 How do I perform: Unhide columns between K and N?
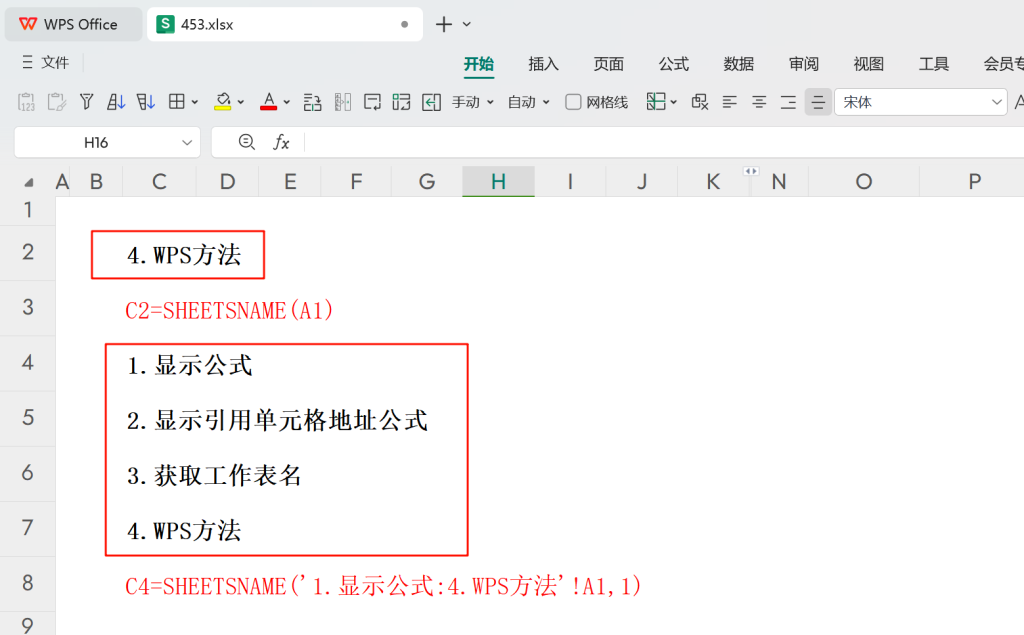click(751, 171)
